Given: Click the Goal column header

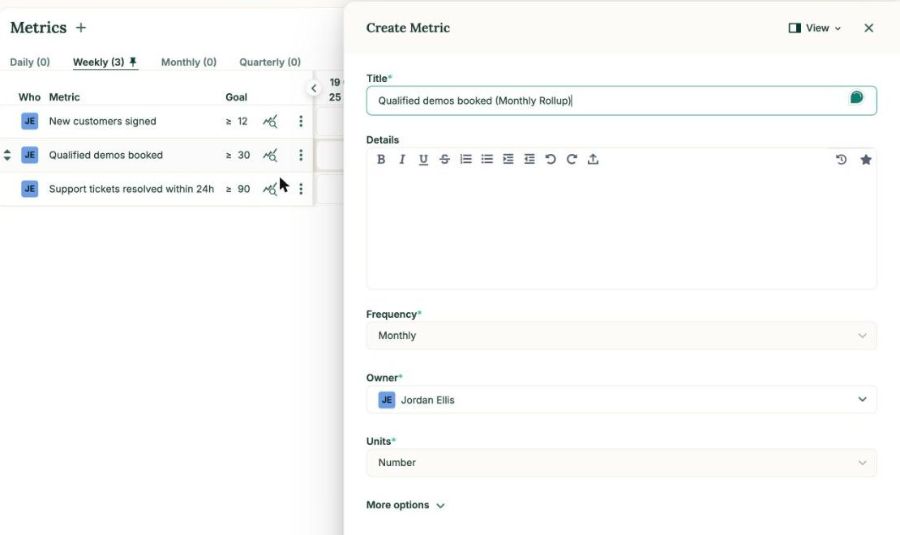Looking at the screenshot, I should pyautogui.click(x=236, y=97).
